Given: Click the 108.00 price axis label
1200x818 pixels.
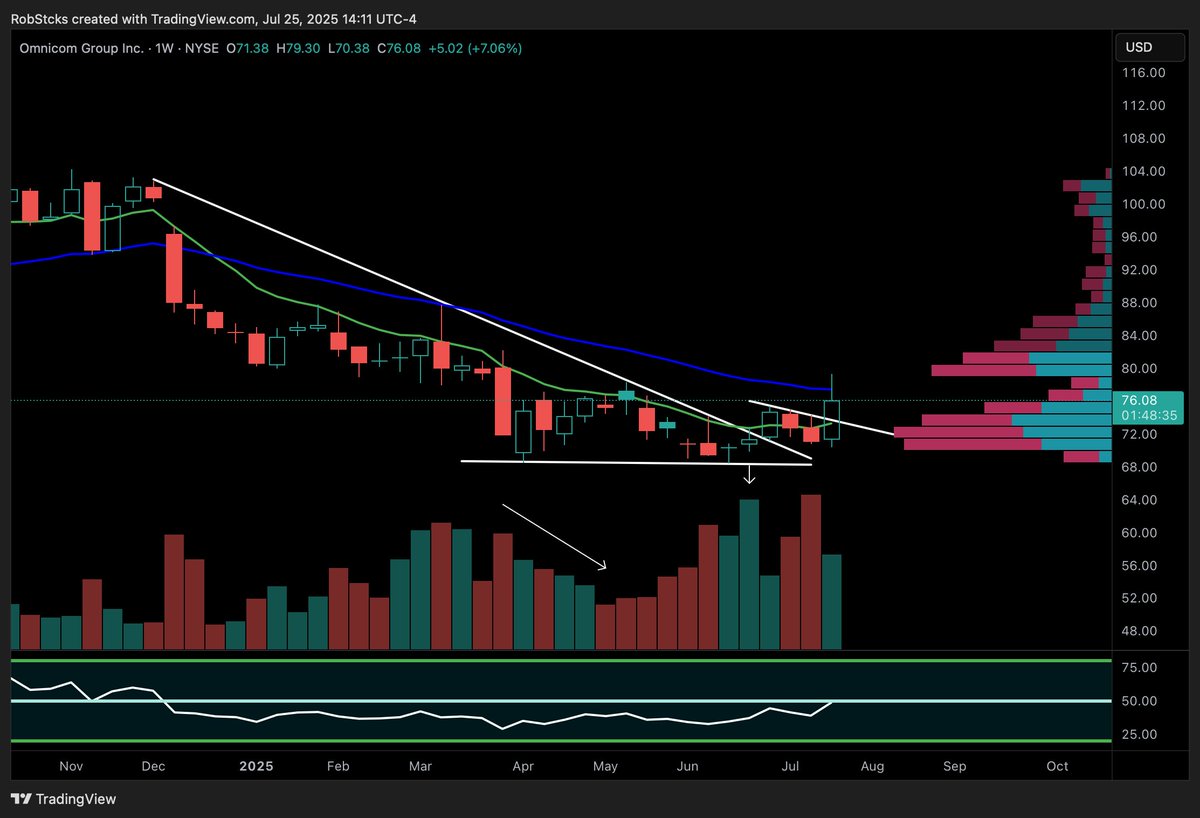Looking at the screenshot, I should click(x=1145, y=139).
